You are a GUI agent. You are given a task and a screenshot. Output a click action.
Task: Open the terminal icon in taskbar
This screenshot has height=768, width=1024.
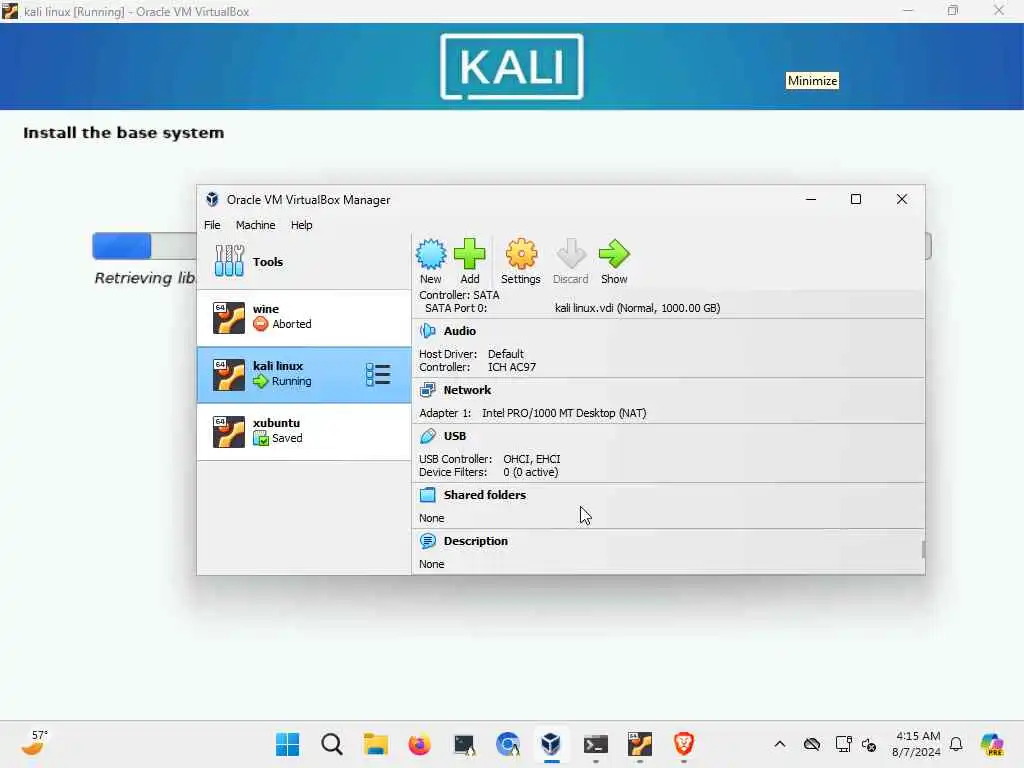click(x=596, y=744)
